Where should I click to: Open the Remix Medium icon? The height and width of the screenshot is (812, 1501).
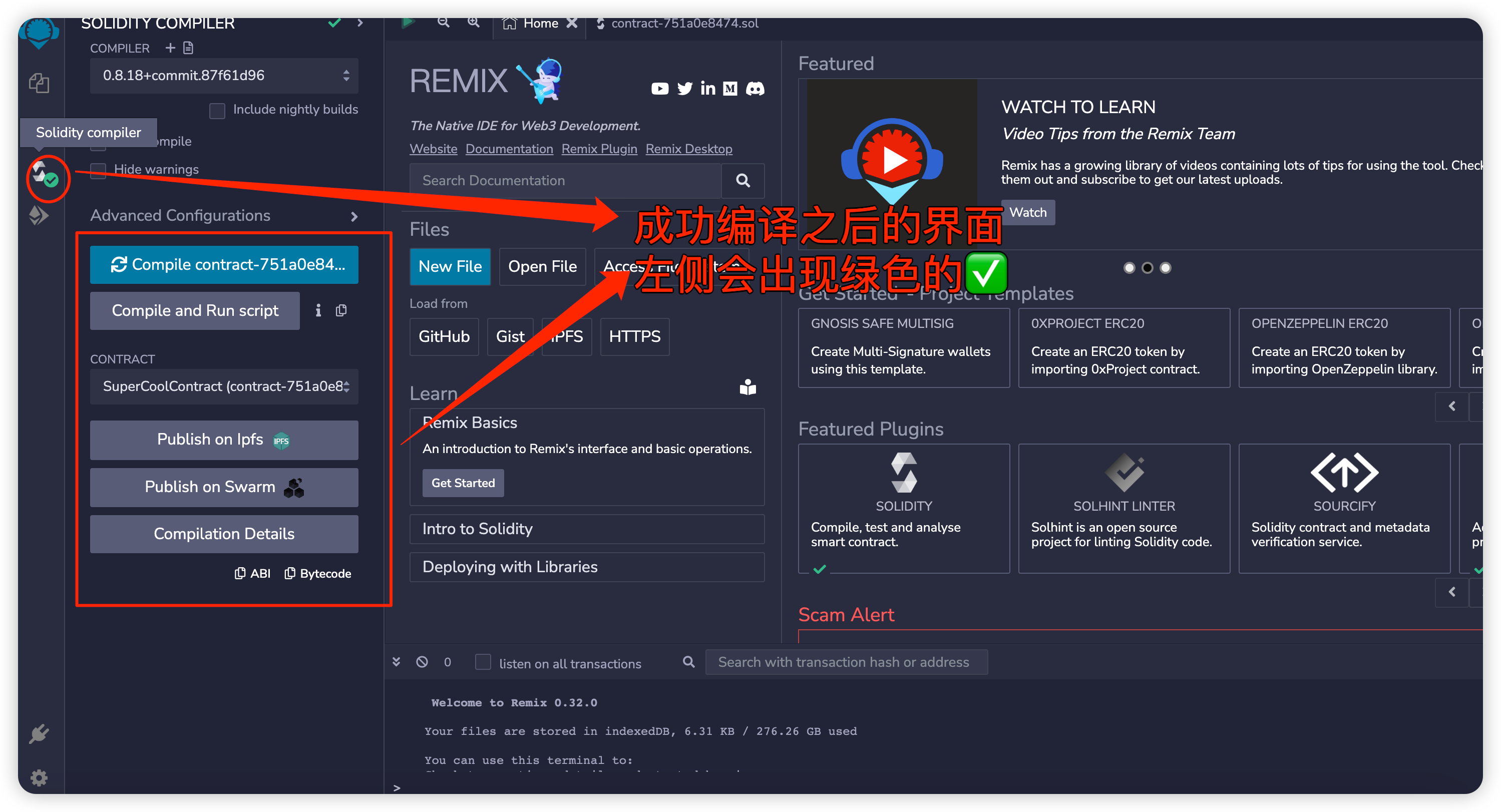coord(730,89)
